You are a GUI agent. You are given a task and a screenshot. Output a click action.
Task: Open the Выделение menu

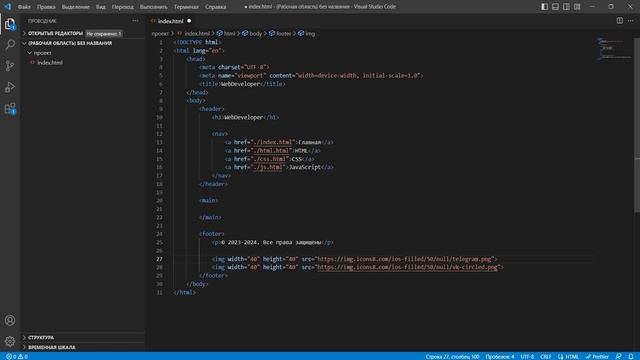point(76,7)
